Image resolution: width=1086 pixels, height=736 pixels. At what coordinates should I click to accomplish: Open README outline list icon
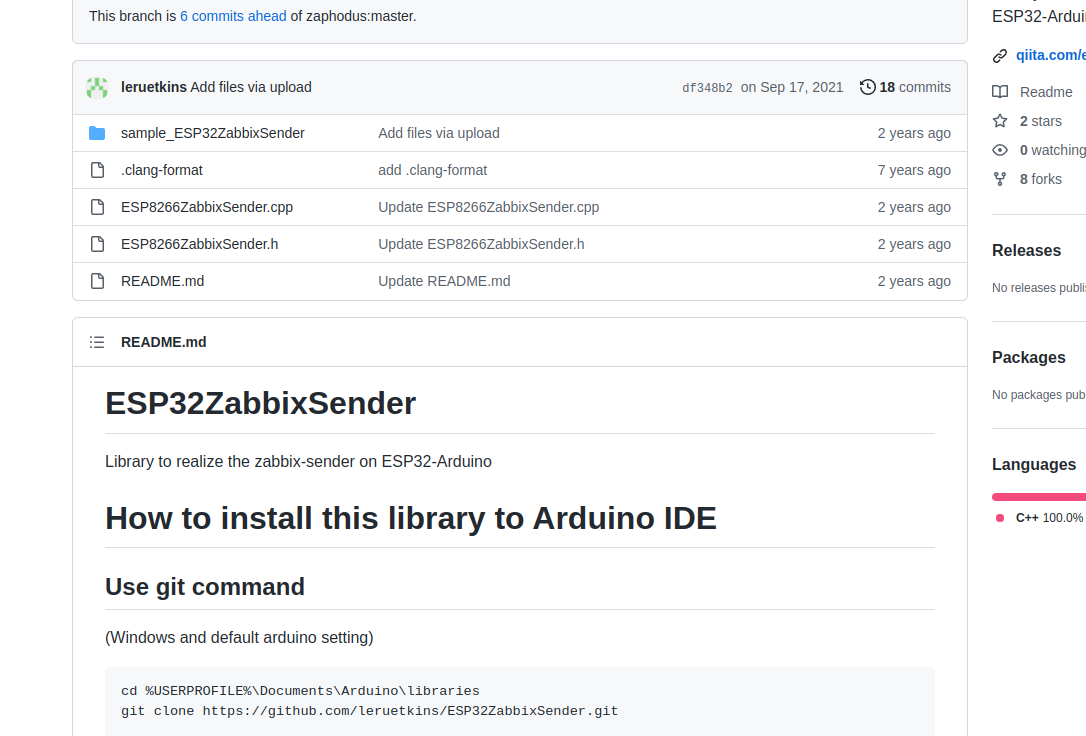coord(97,342)
